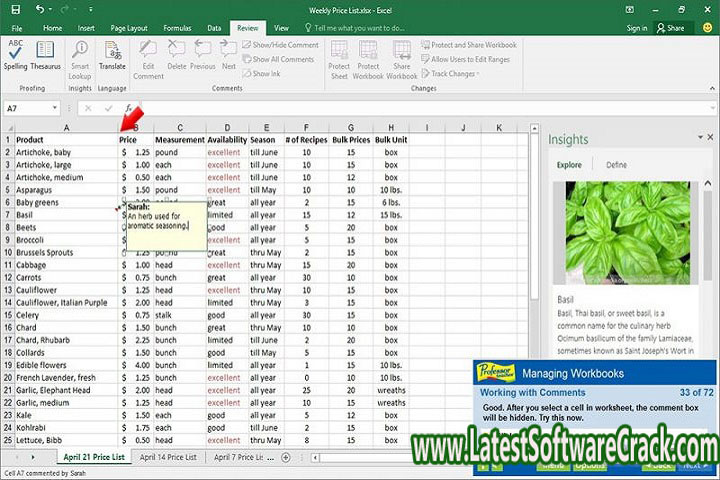720x480 pixels.
Task: Open the April 7 Price List sheet
Action: pyautogui.click(x=239, y=457)
